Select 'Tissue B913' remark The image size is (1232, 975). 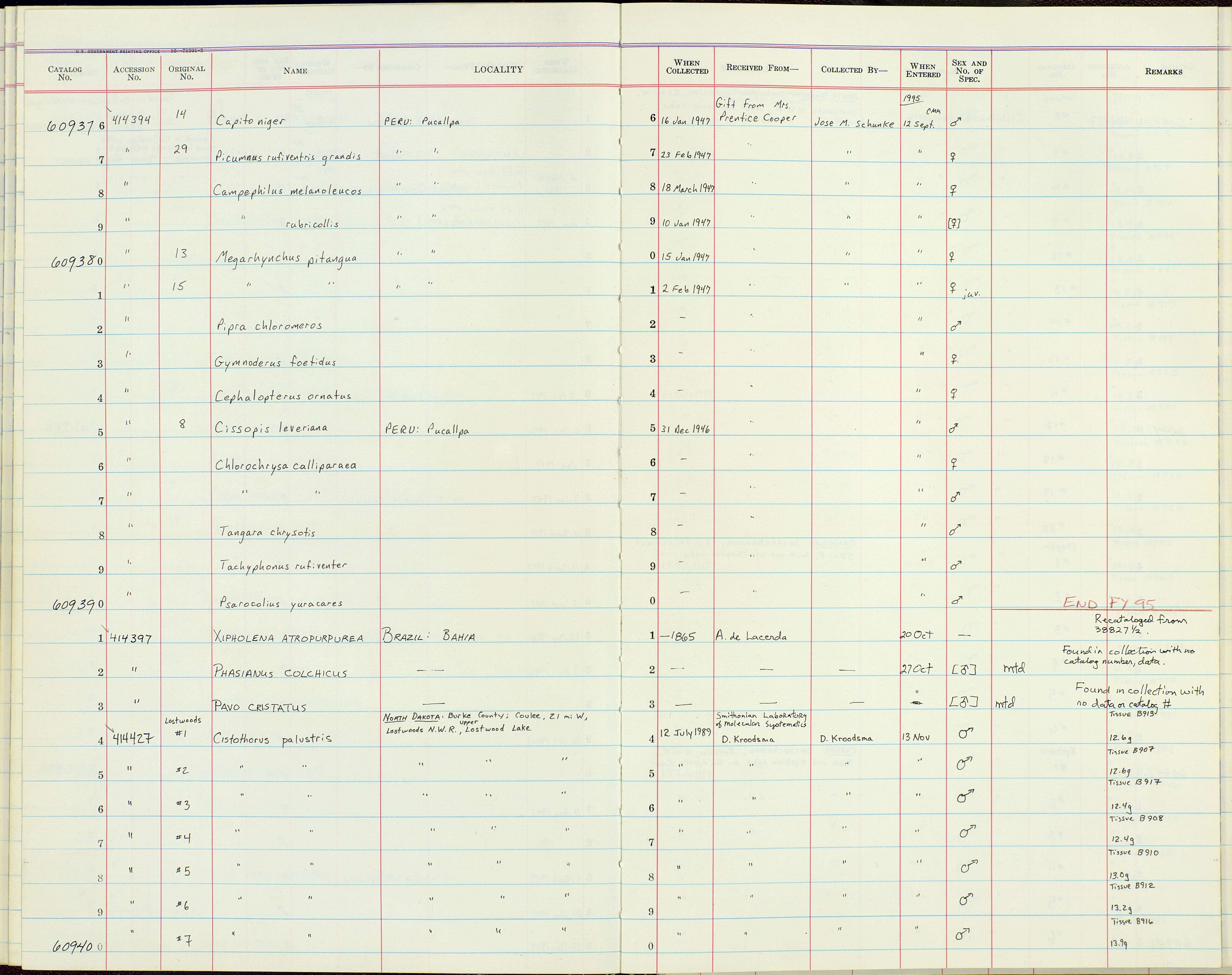click(x=1132, y=714)
